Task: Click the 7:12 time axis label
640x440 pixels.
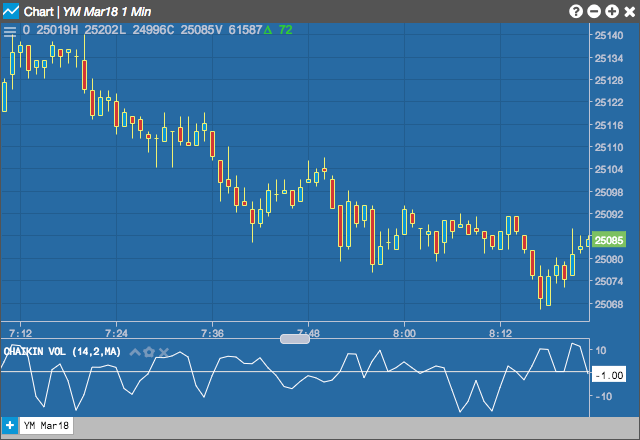Action: 20,333
